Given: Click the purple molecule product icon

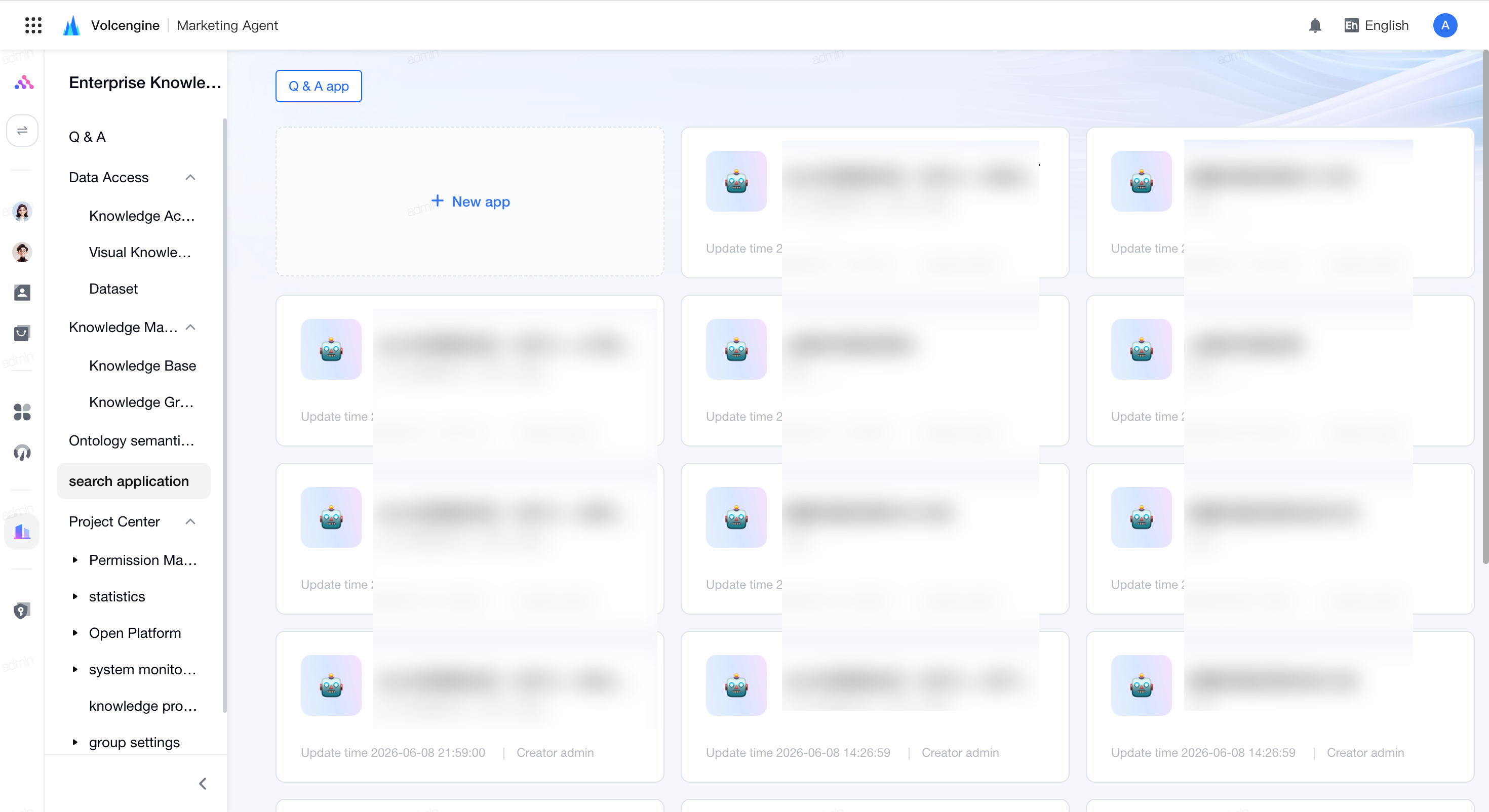Looking at the screenshot, I should coord(24,83).
